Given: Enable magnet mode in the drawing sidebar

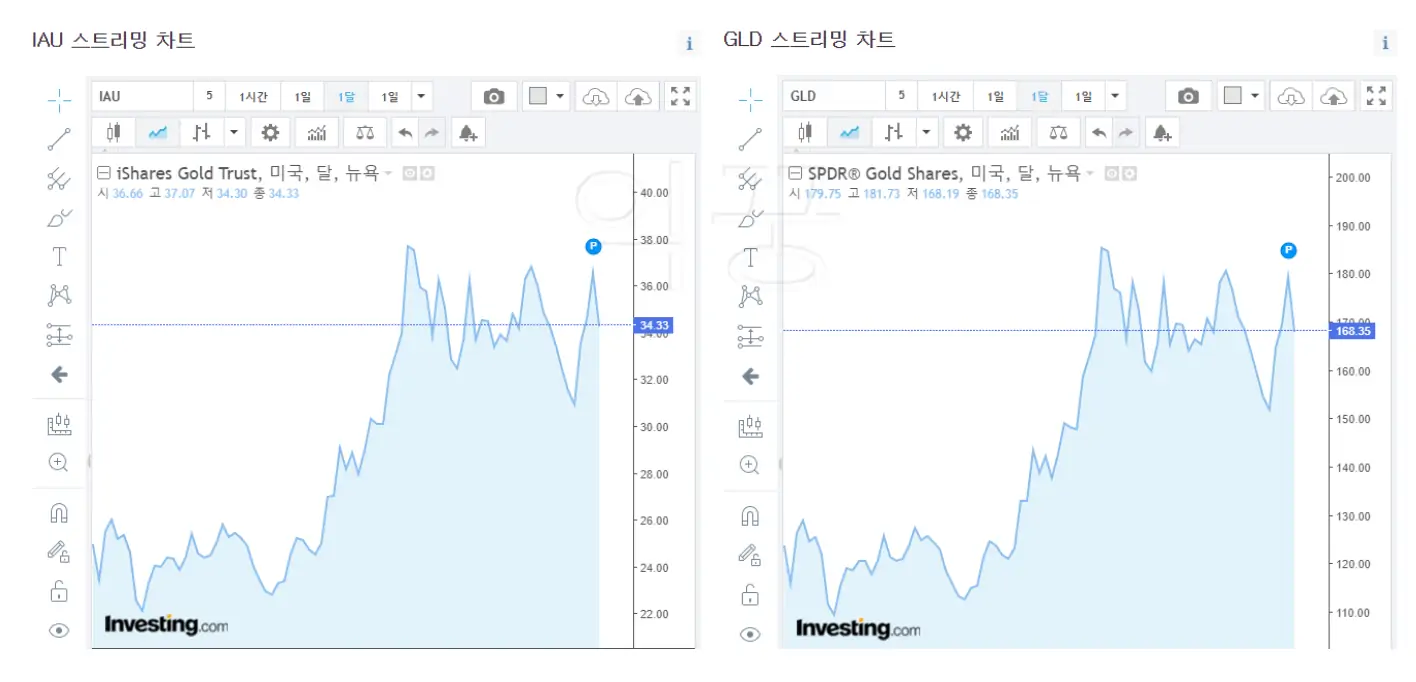Looking at the screenshot, I should coord(58,512).
